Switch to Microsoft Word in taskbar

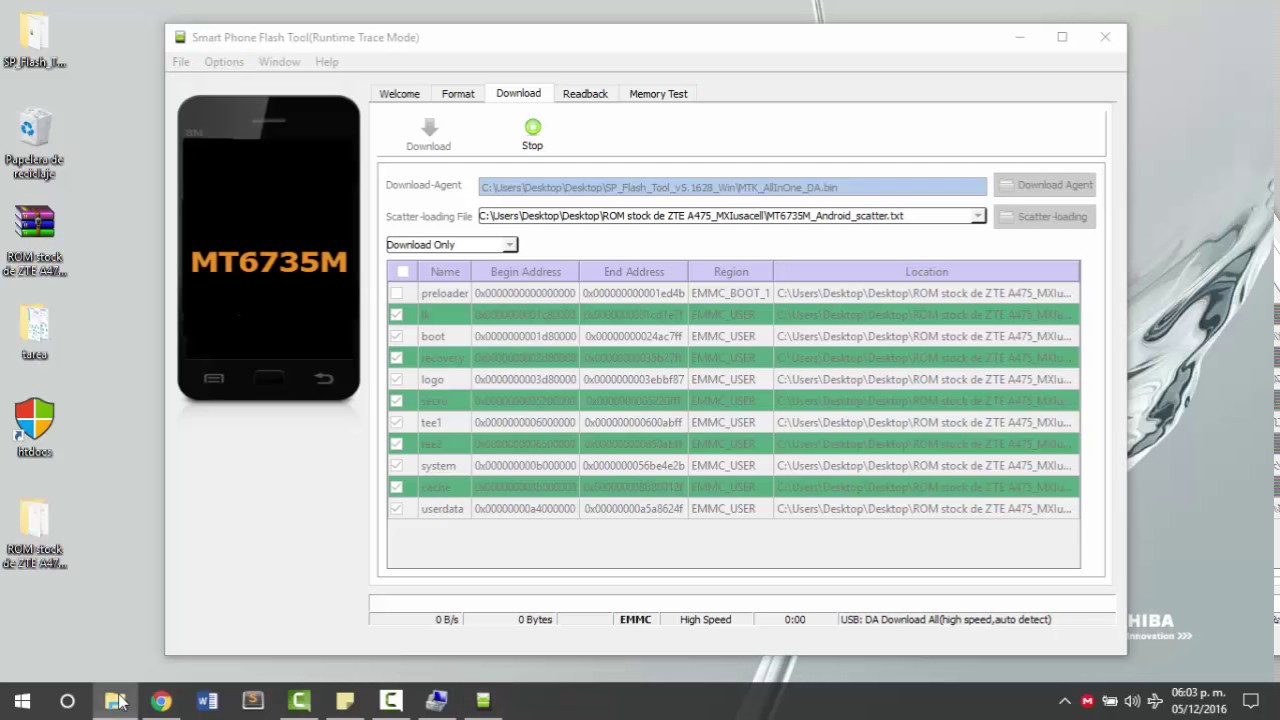pyautogui.click(x=207, y=701)
